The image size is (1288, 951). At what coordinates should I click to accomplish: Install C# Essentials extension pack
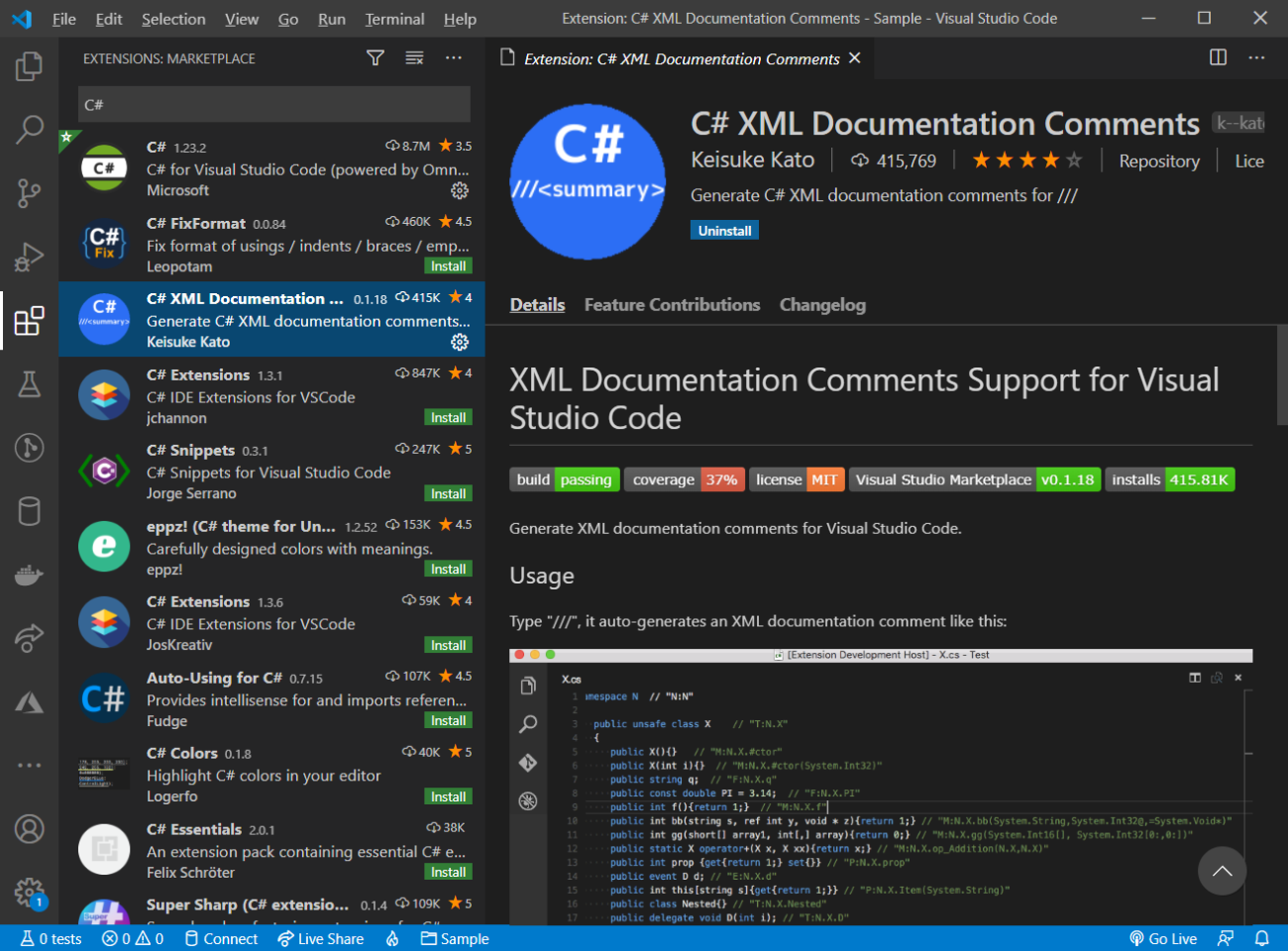(448, 873)
